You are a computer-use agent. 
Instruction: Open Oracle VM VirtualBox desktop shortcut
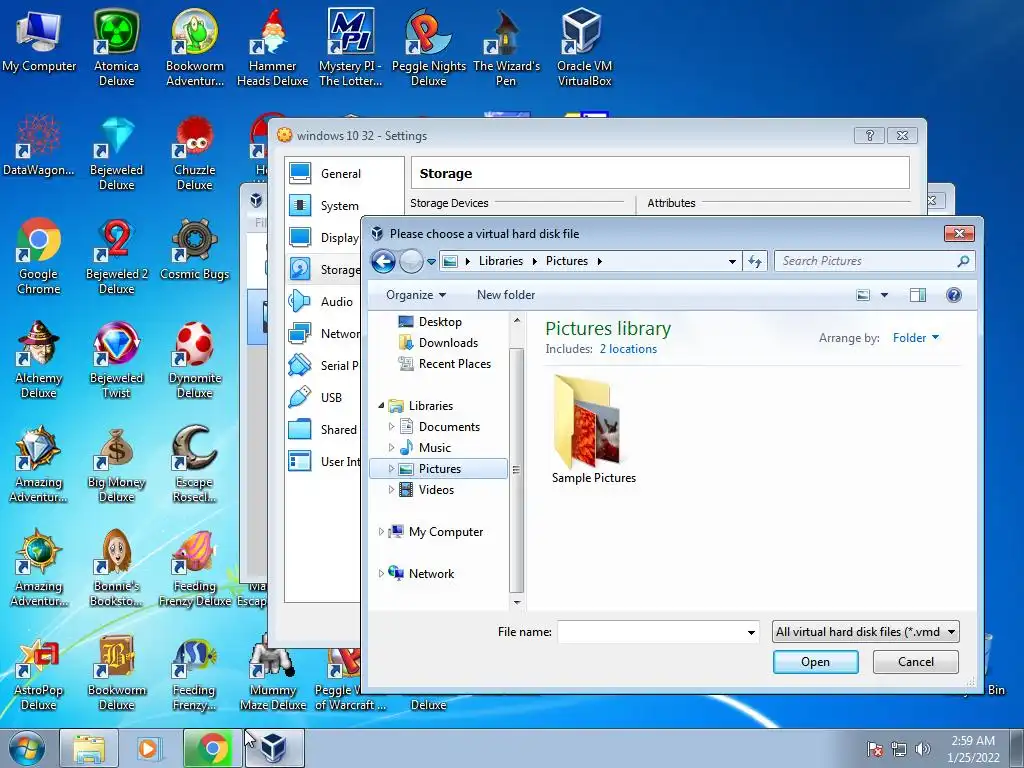[x=584, y=48]
